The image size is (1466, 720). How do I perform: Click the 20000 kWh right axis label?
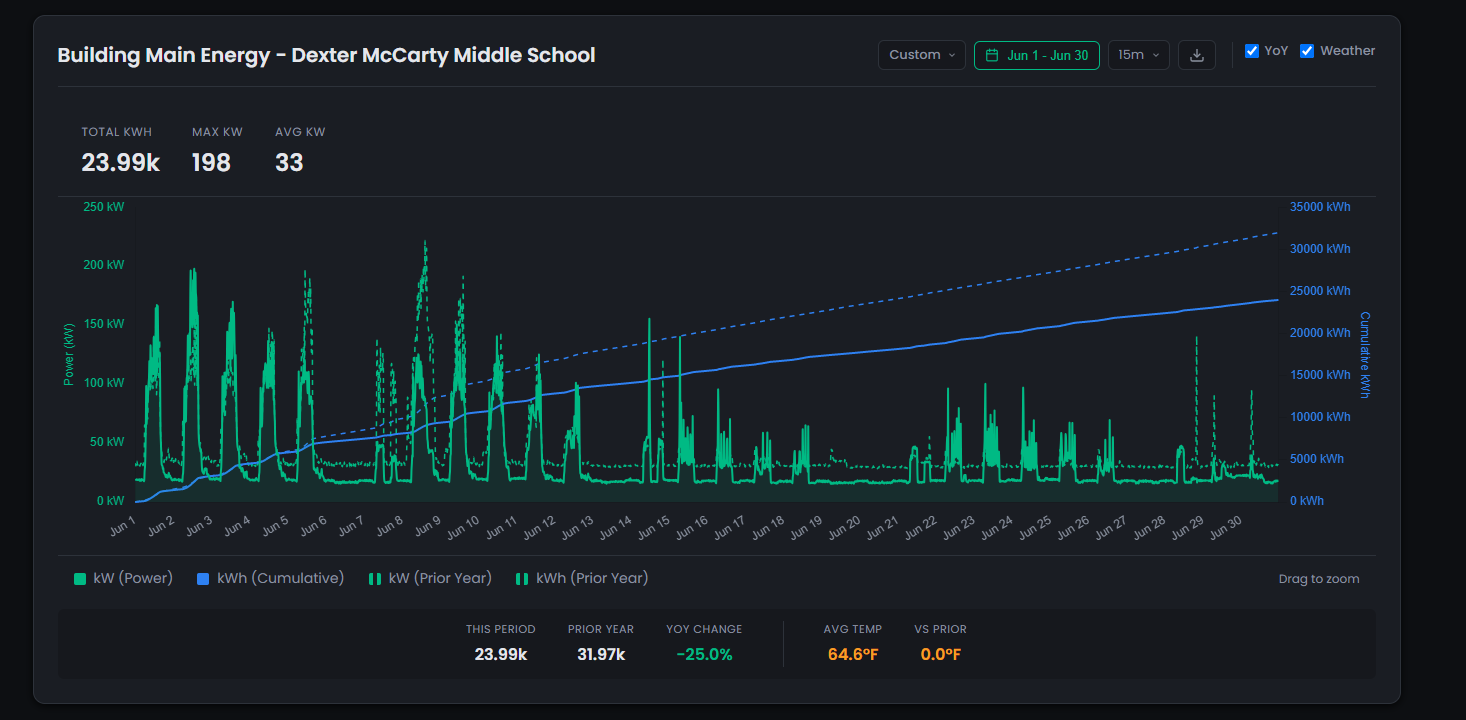coord(1320,333)
